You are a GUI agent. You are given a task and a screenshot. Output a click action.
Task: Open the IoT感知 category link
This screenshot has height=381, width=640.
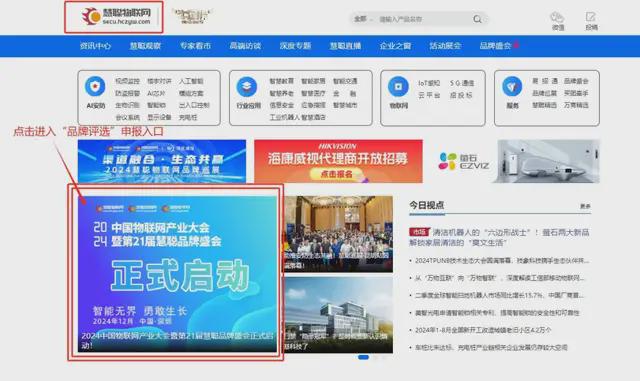pos(429,83)
